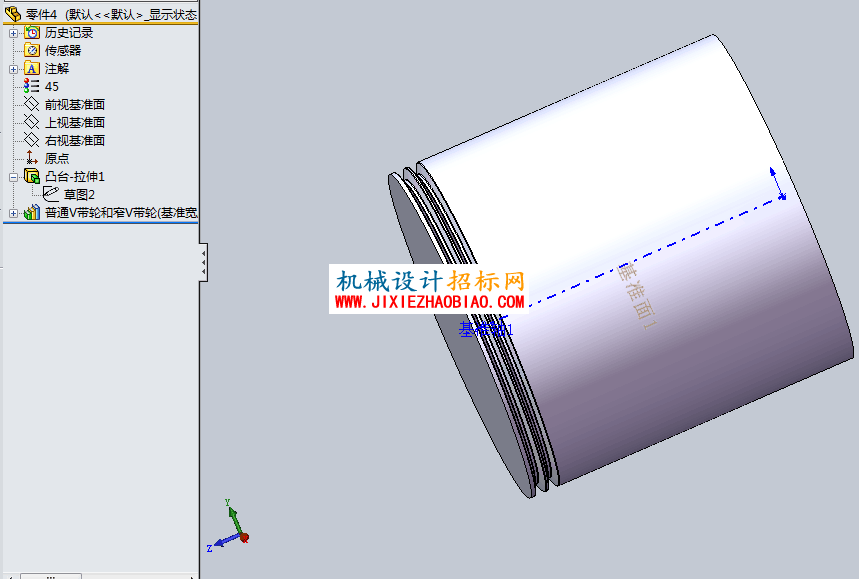The height and width of the screenshot is (579, 859).
Task: Click the 凸台-拉伸1 extrude feature icon
Action: [x=32, y=176]
